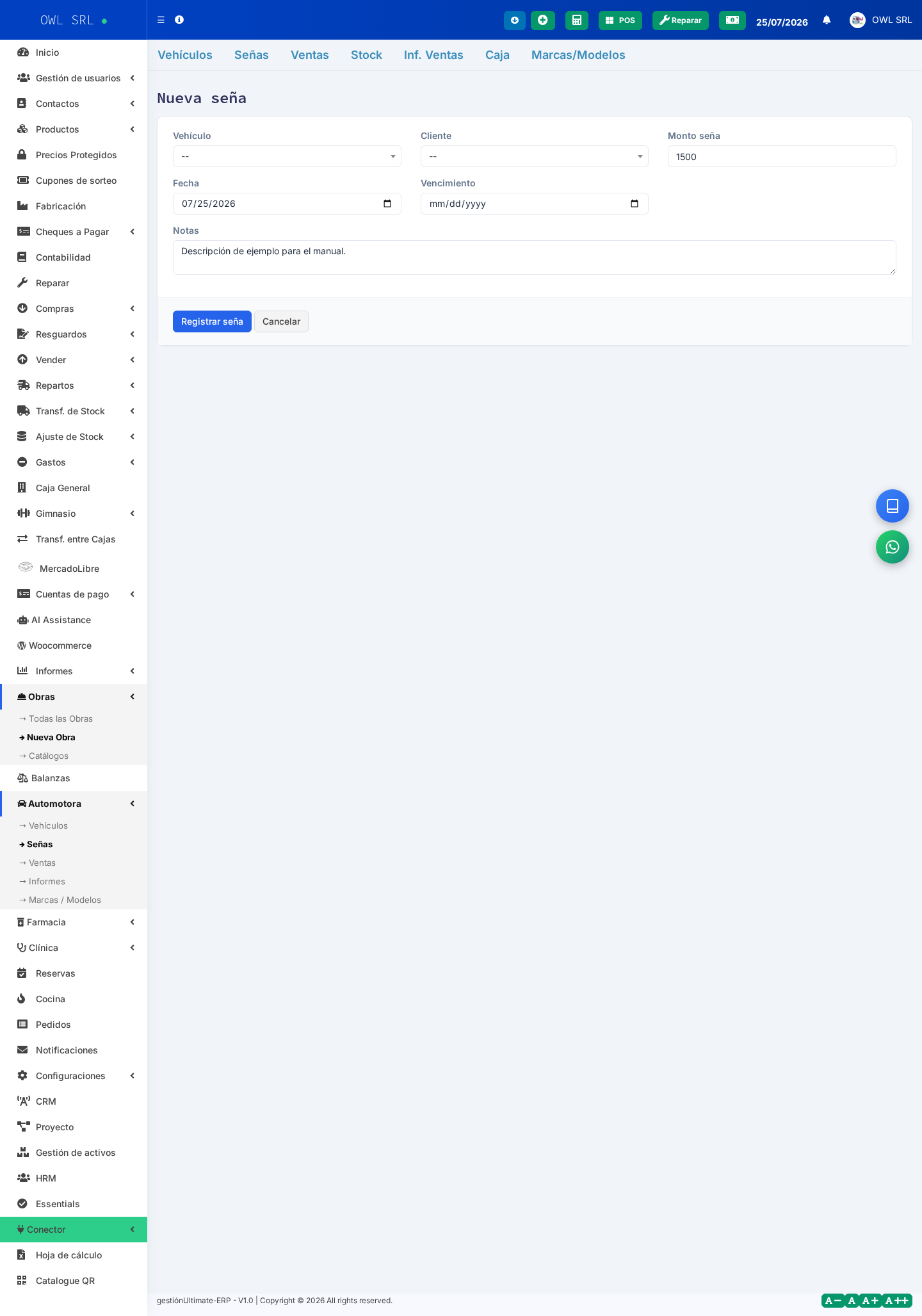922x1316 pixels.
Task: Click the OWL SRL brand title
Action: (67, 20)
